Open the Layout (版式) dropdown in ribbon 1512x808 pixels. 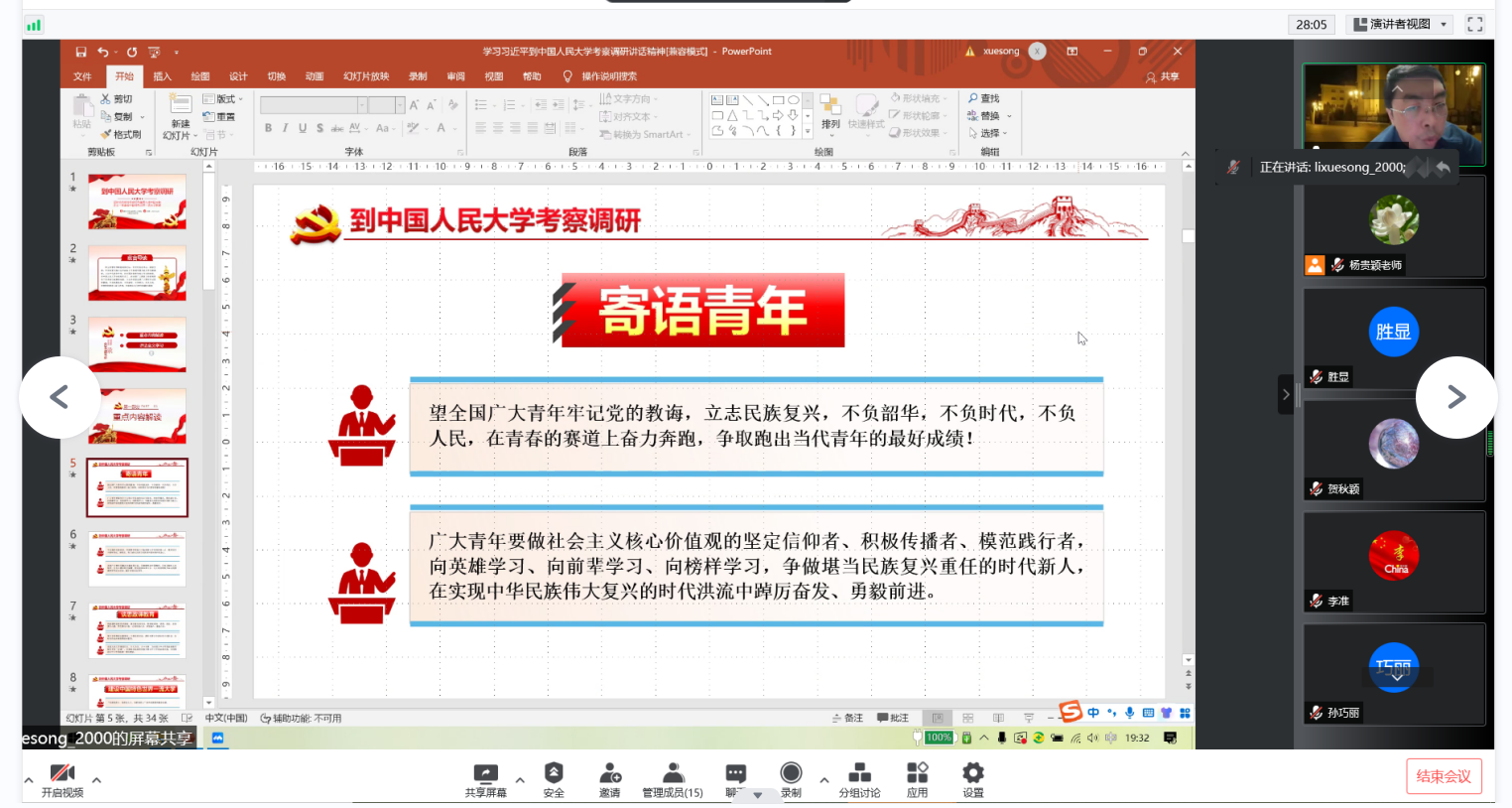pos(224,98)
